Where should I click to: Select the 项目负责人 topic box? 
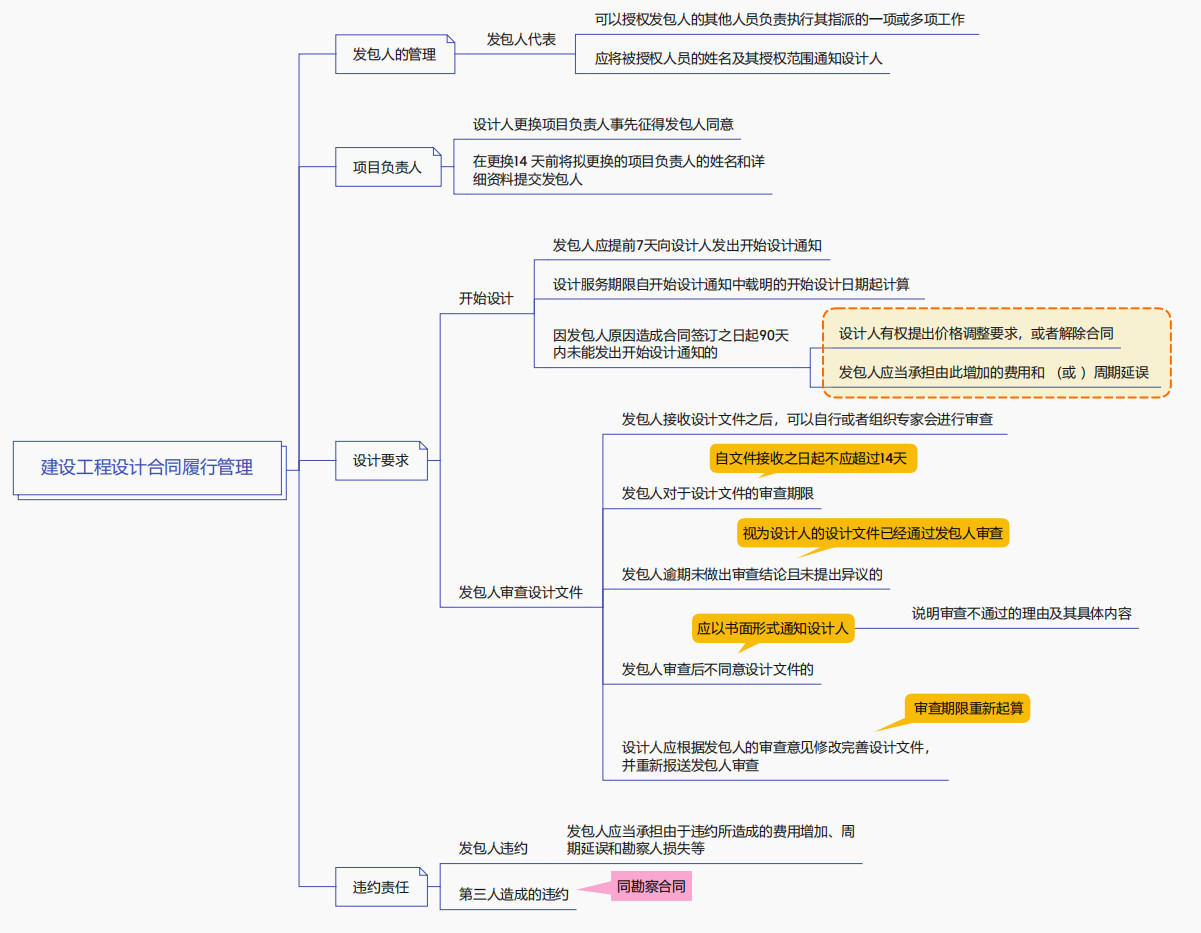(387, 167)
